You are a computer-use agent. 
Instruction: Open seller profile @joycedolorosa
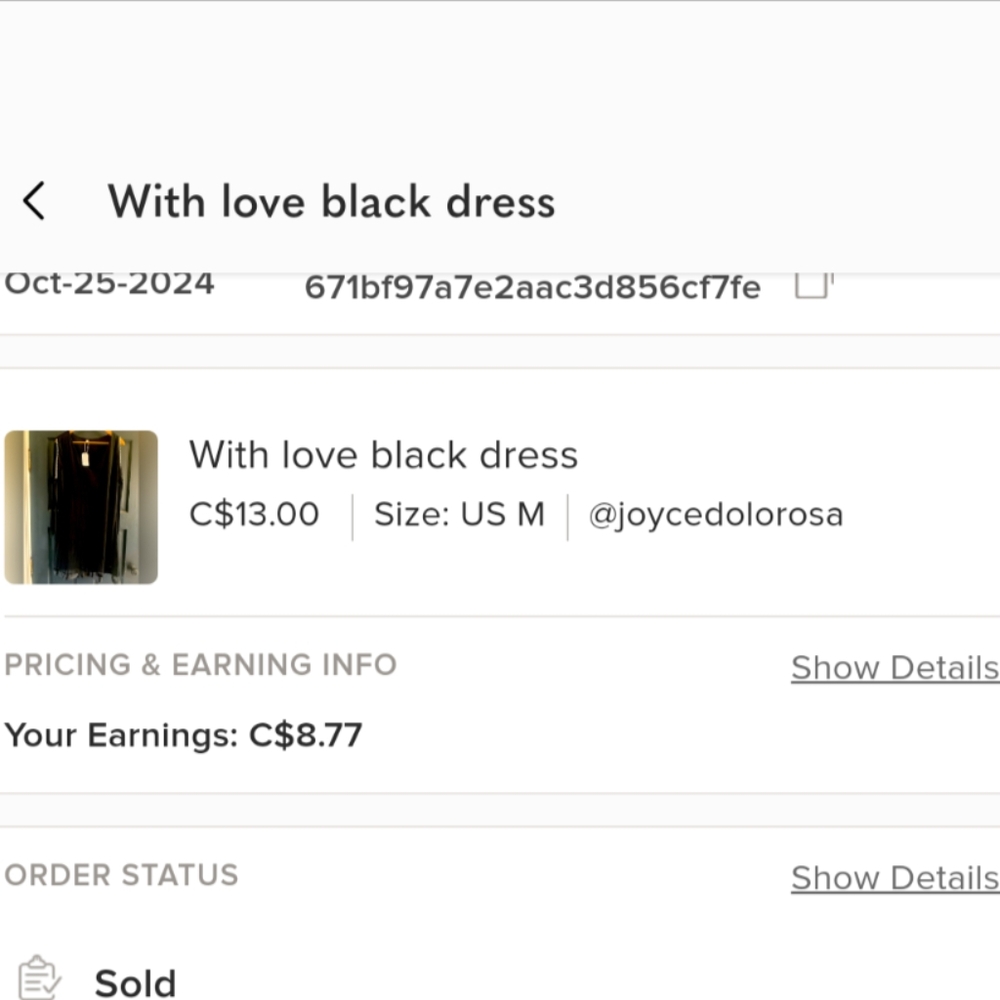point(716,515)
